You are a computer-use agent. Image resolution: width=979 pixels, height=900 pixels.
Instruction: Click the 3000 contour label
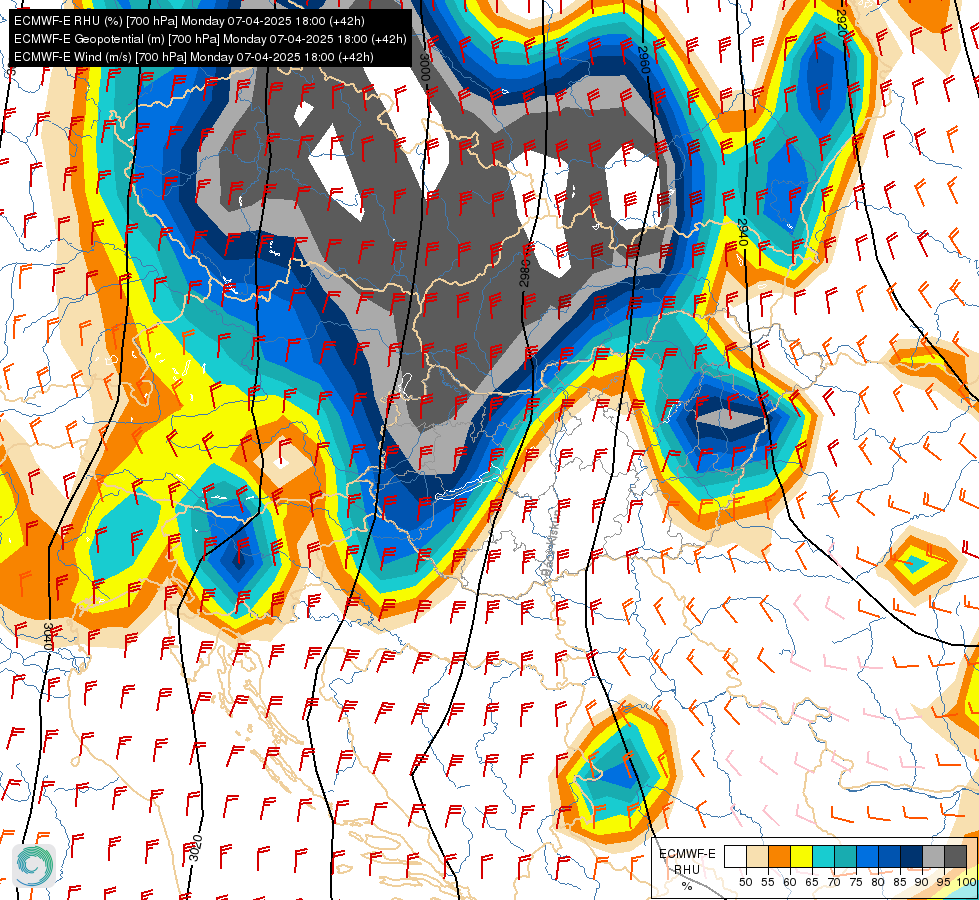click(x=425, y=67)
